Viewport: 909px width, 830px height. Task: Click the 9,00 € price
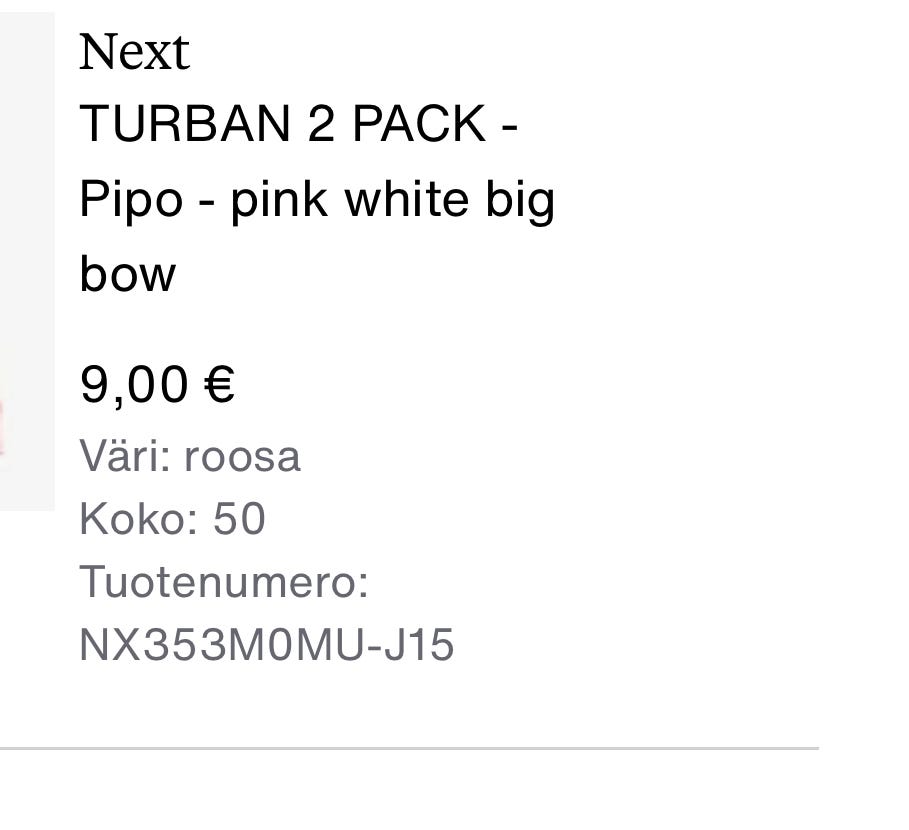click(x=157, y=384)
